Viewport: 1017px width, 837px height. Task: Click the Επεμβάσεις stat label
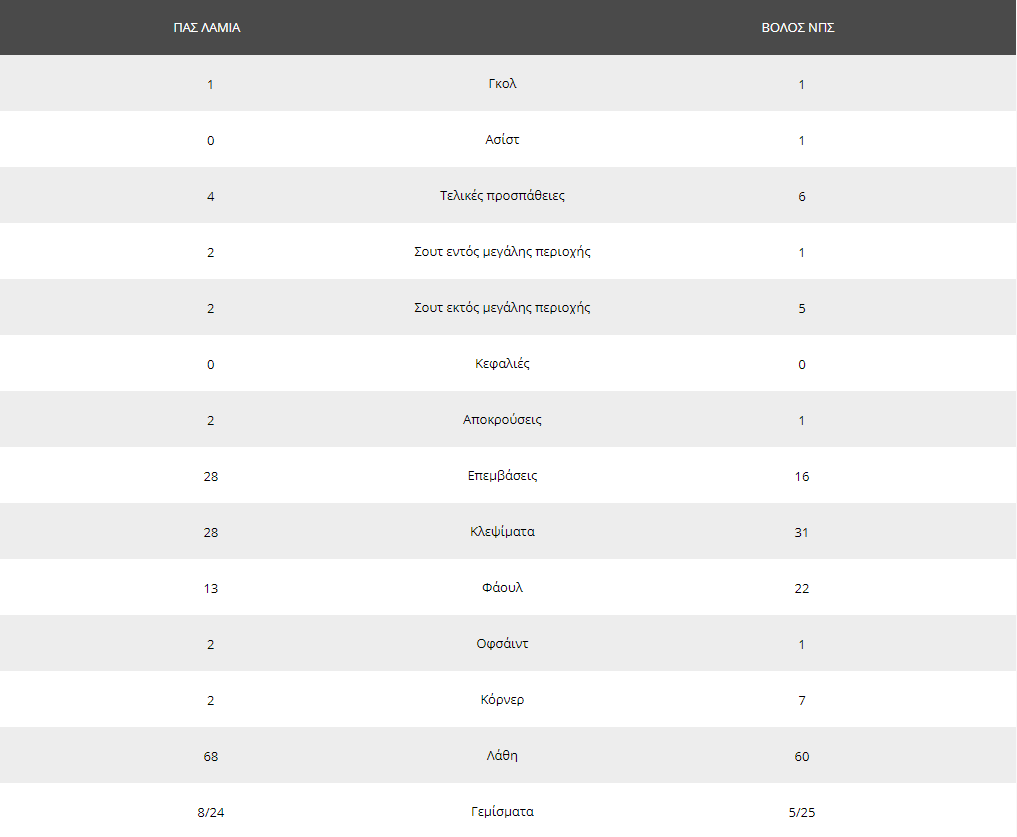[502, 476]
